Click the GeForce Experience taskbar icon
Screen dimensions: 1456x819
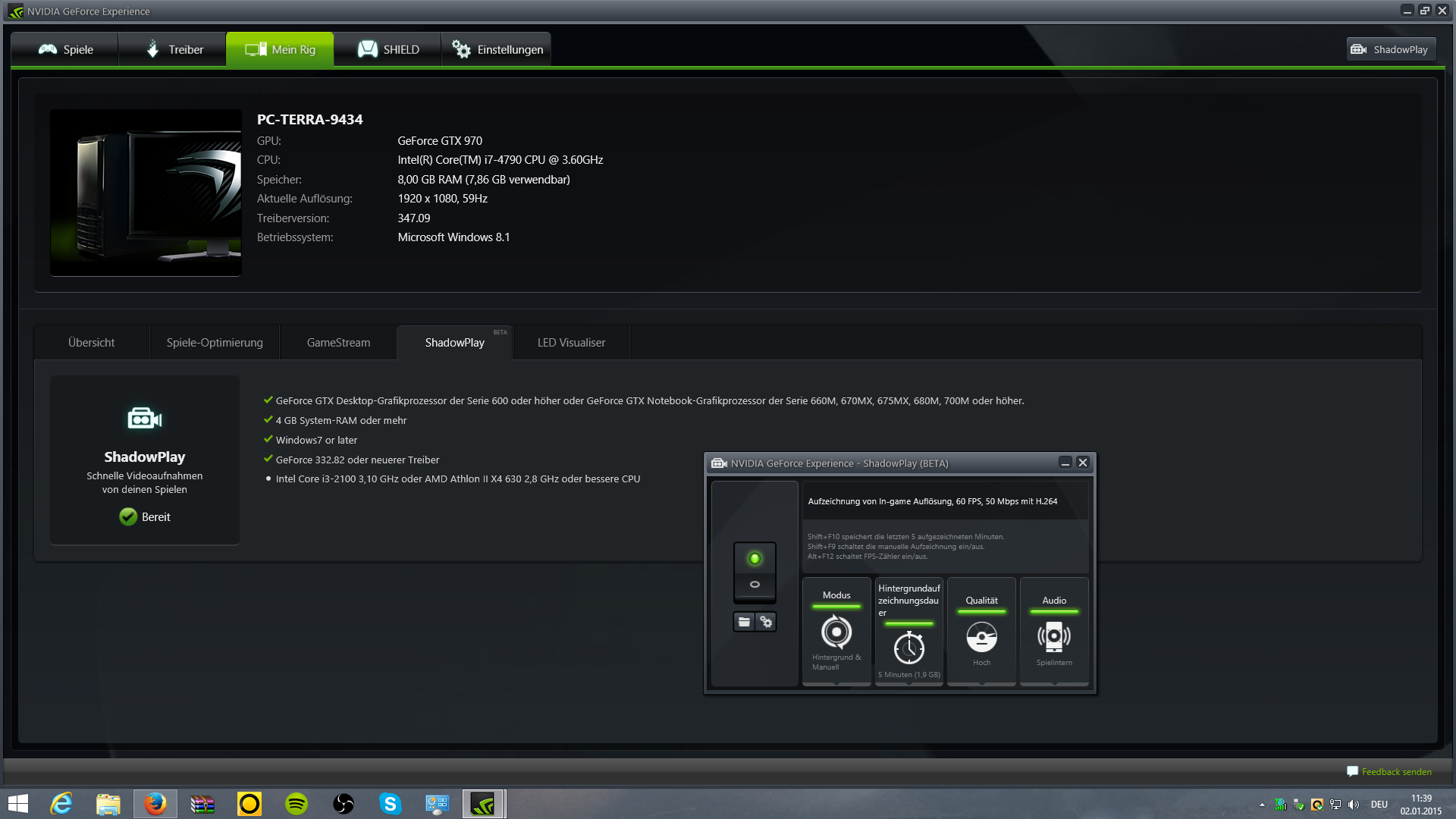(x=484, y=804)
